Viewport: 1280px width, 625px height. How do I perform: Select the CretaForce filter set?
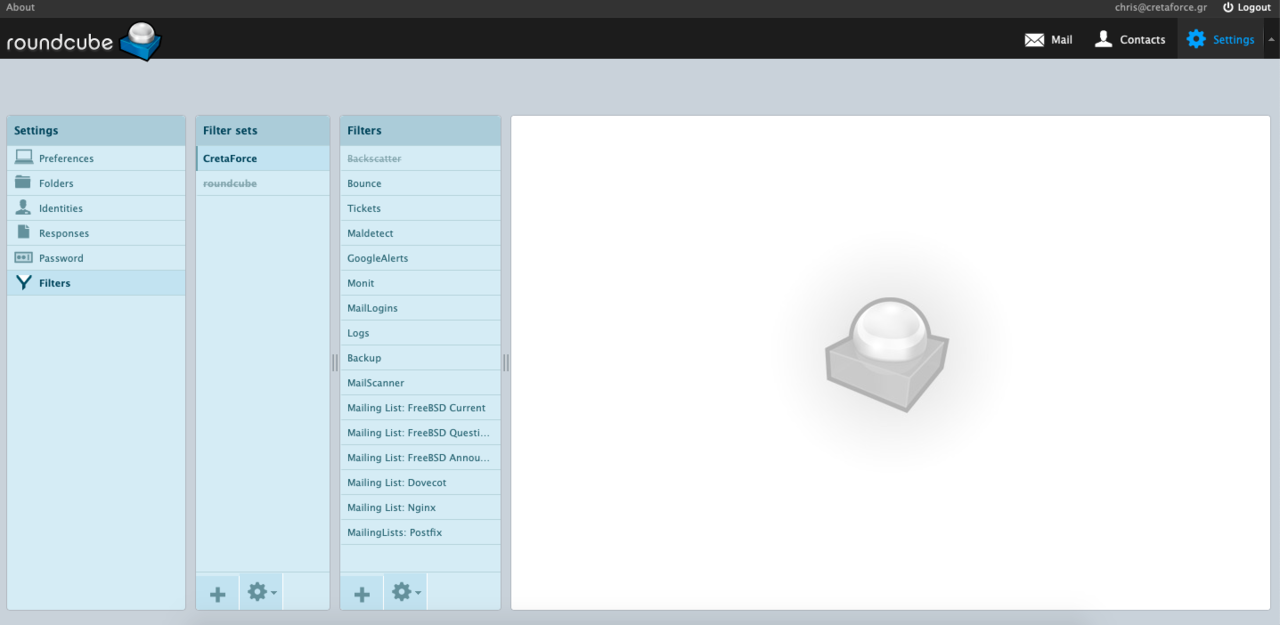coord(262,158)
